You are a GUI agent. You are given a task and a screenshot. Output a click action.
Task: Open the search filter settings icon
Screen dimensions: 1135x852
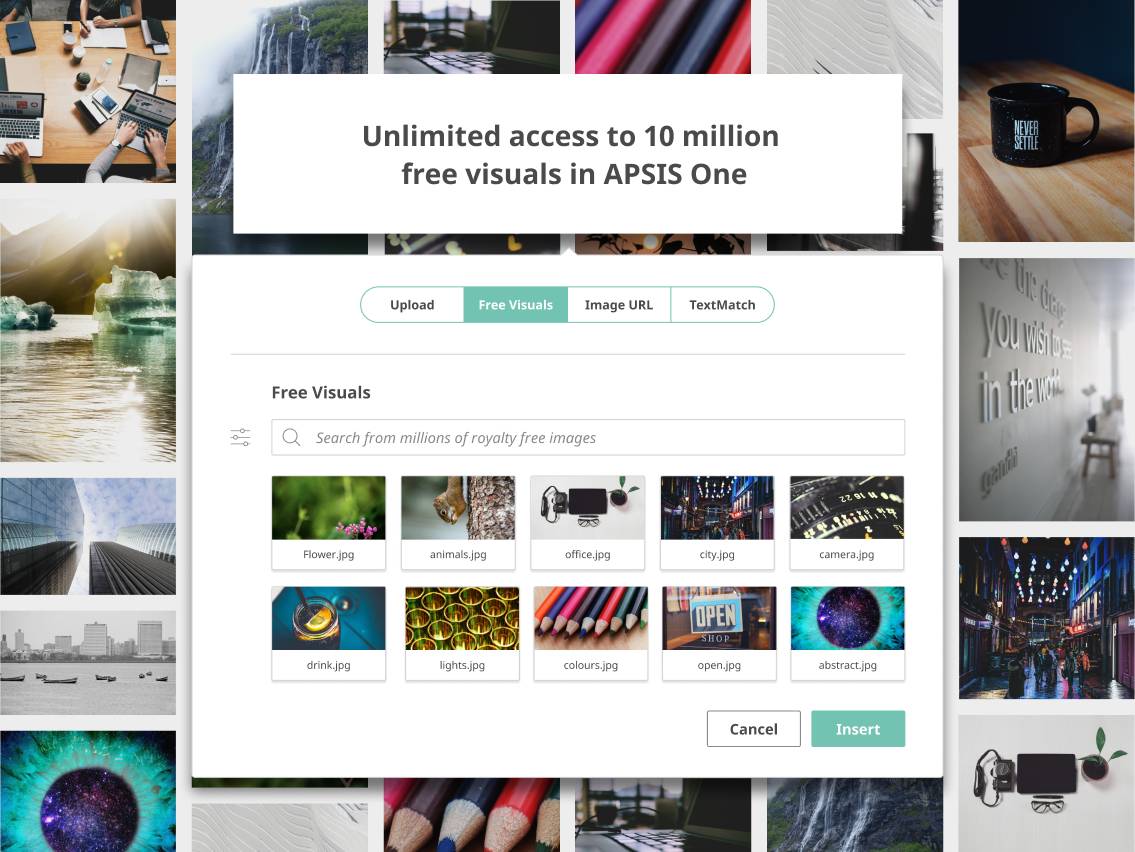(240, 437)
